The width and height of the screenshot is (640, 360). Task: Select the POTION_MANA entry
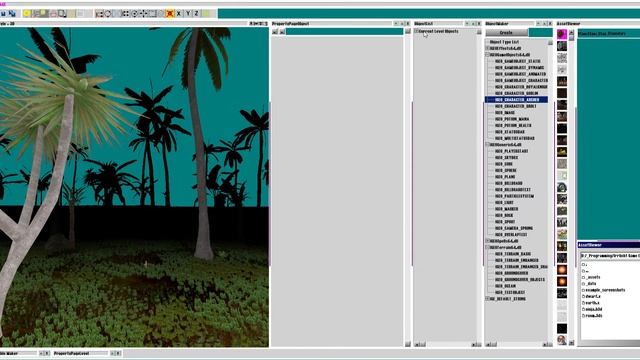[x=512, y=119]
